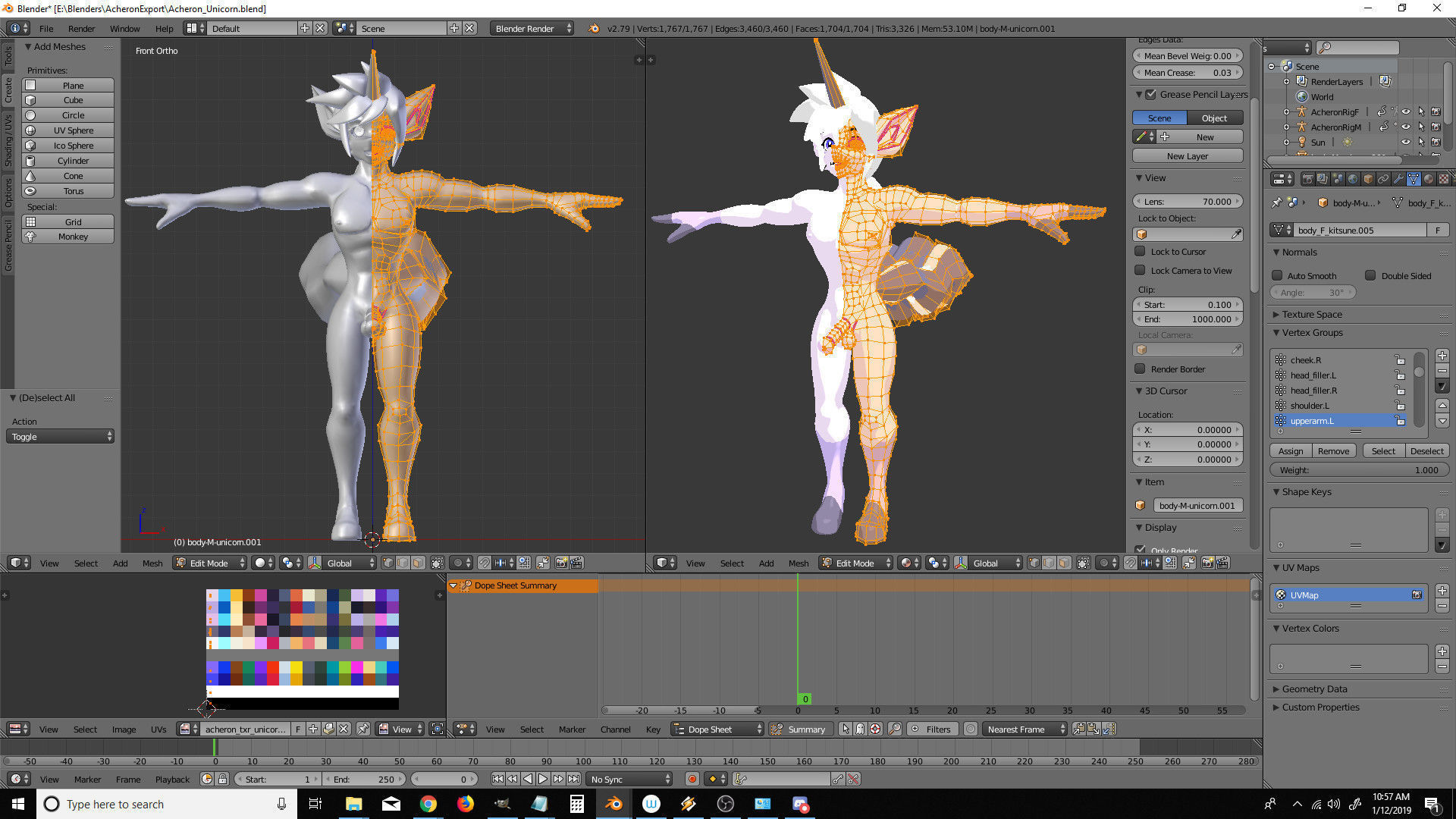The width and height of the screenshot is (1456, 819).
Task: Select face select mode in left viewport
Action: tap(419, 563)
